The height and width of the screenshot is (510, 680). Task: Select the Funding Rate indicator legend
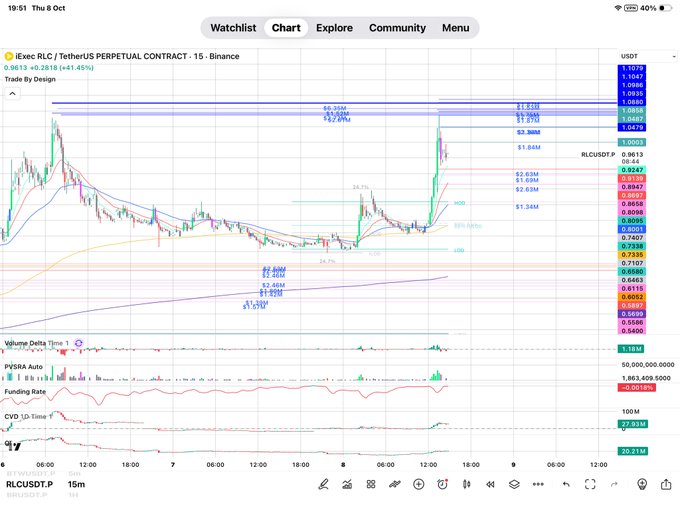(25, 391)
